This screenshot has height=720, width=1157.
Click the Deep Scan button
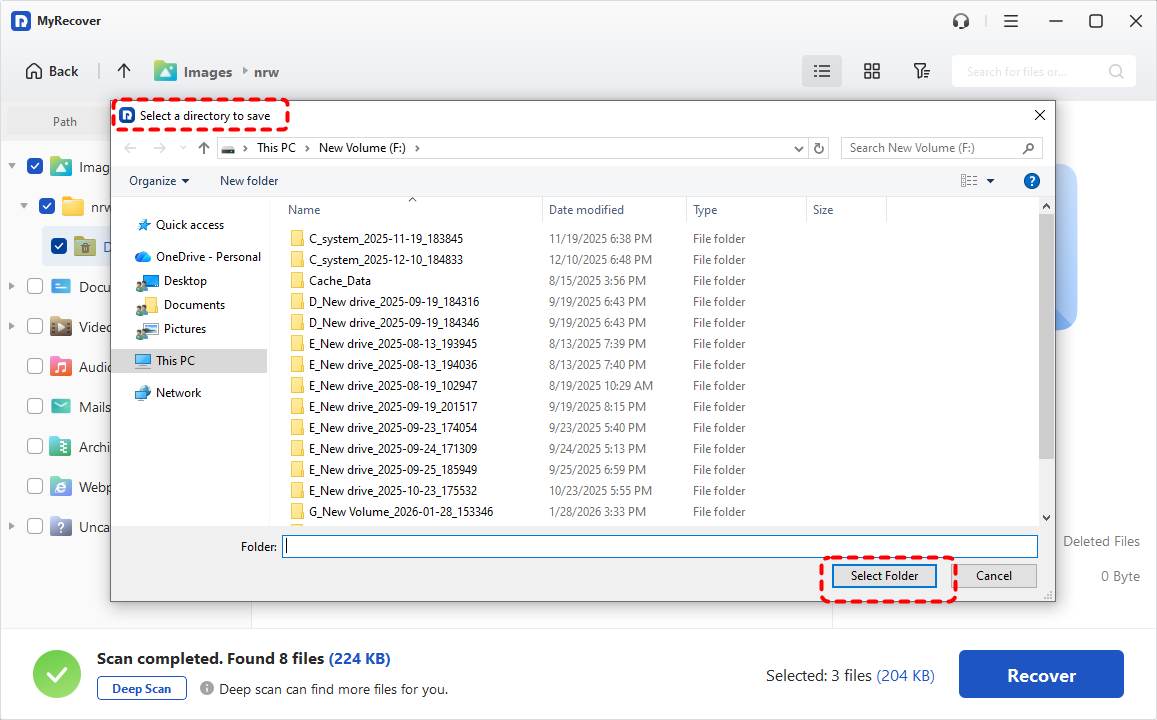click(141, 689)
